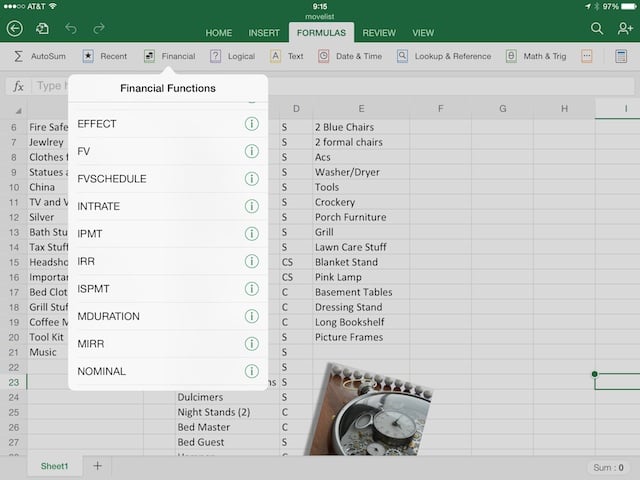Select column header E
Viewport: 640px width, 480px height.
(x=361, y=109)
